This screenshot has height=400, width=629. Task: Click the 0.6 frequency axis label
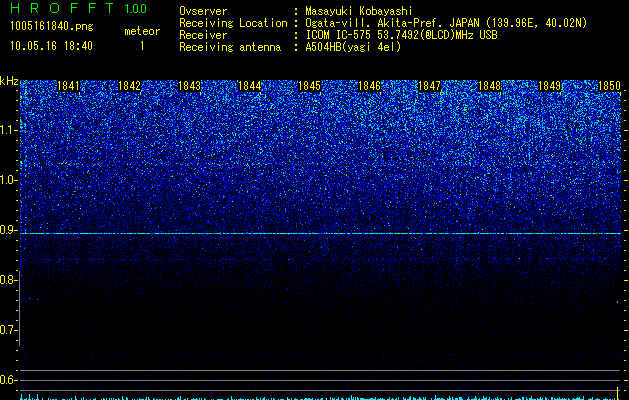click(x=9, y=380)
